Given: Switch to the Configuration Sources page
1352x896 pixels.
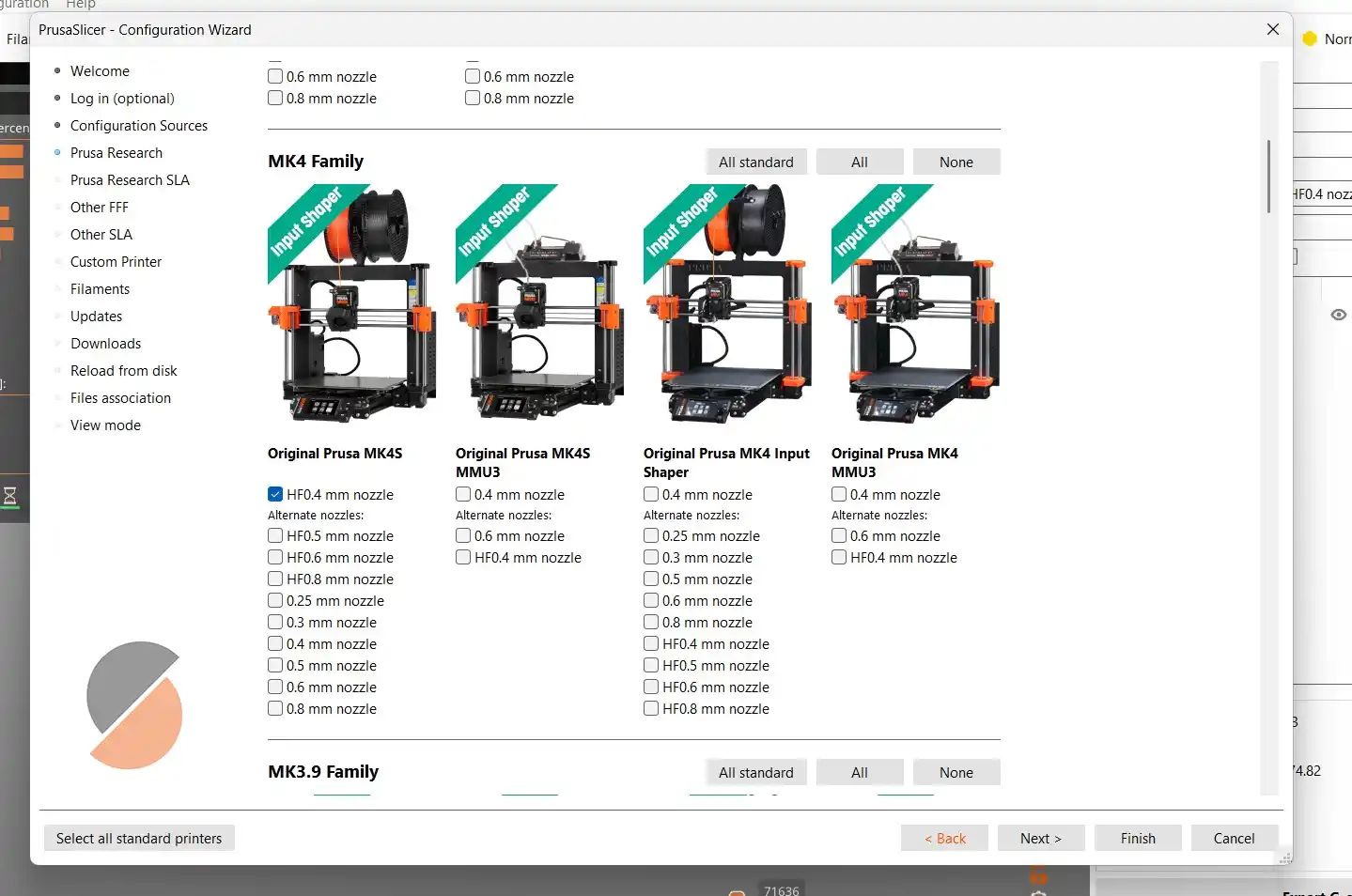Looking at the screenshot, I should 139,126.
